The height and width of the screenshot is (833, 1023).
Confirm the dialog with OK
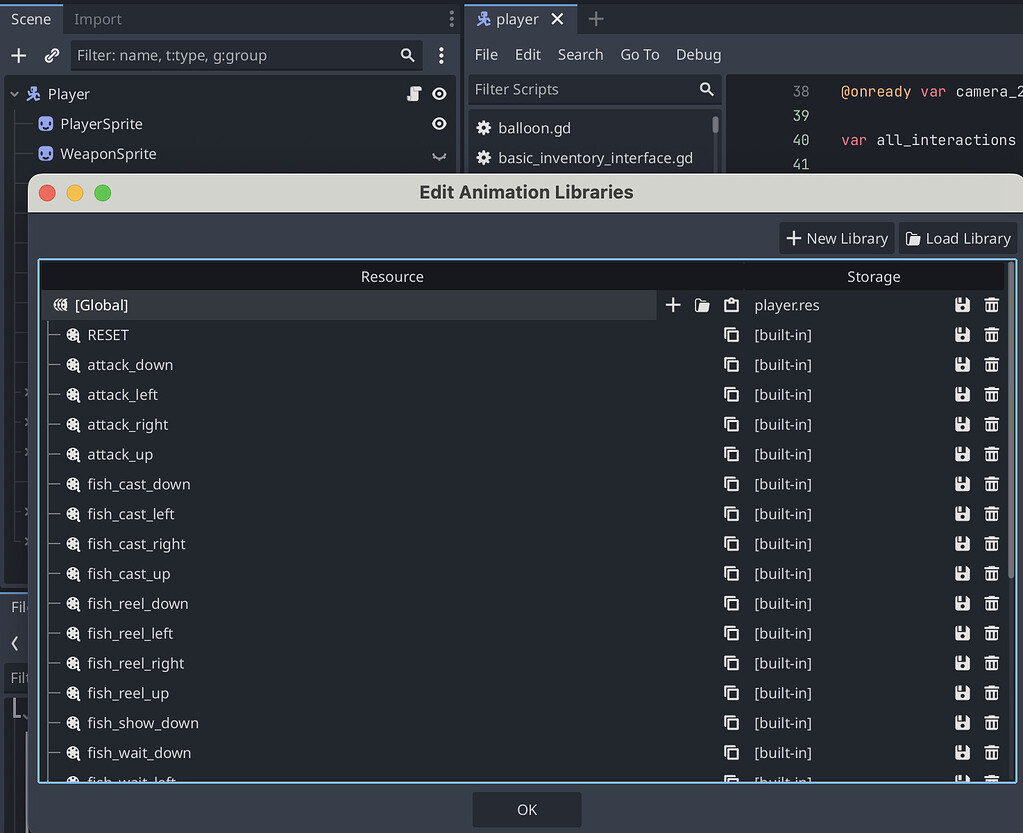click(526, 810)
